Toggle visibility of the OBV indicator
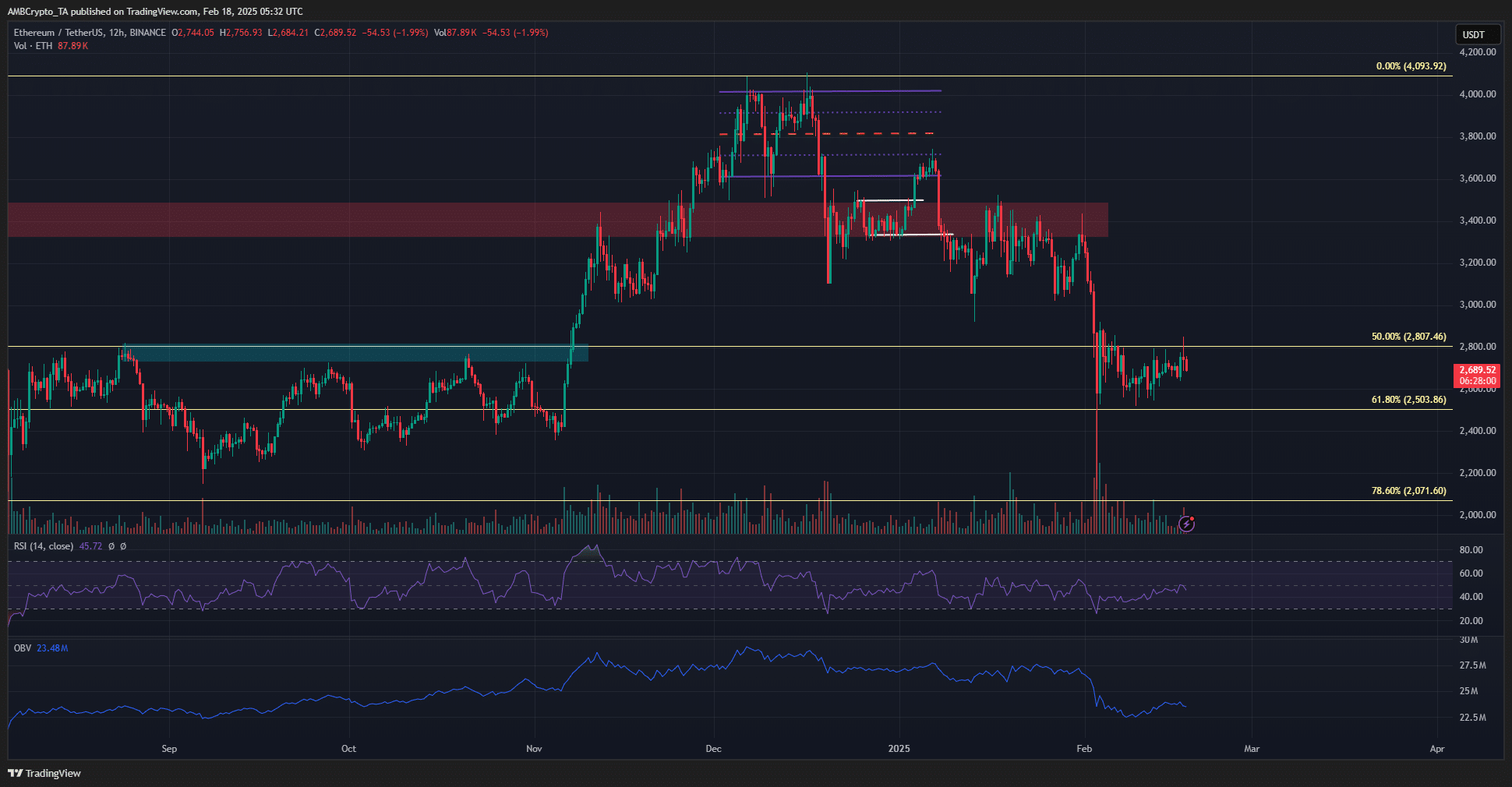 click(21, 648)
